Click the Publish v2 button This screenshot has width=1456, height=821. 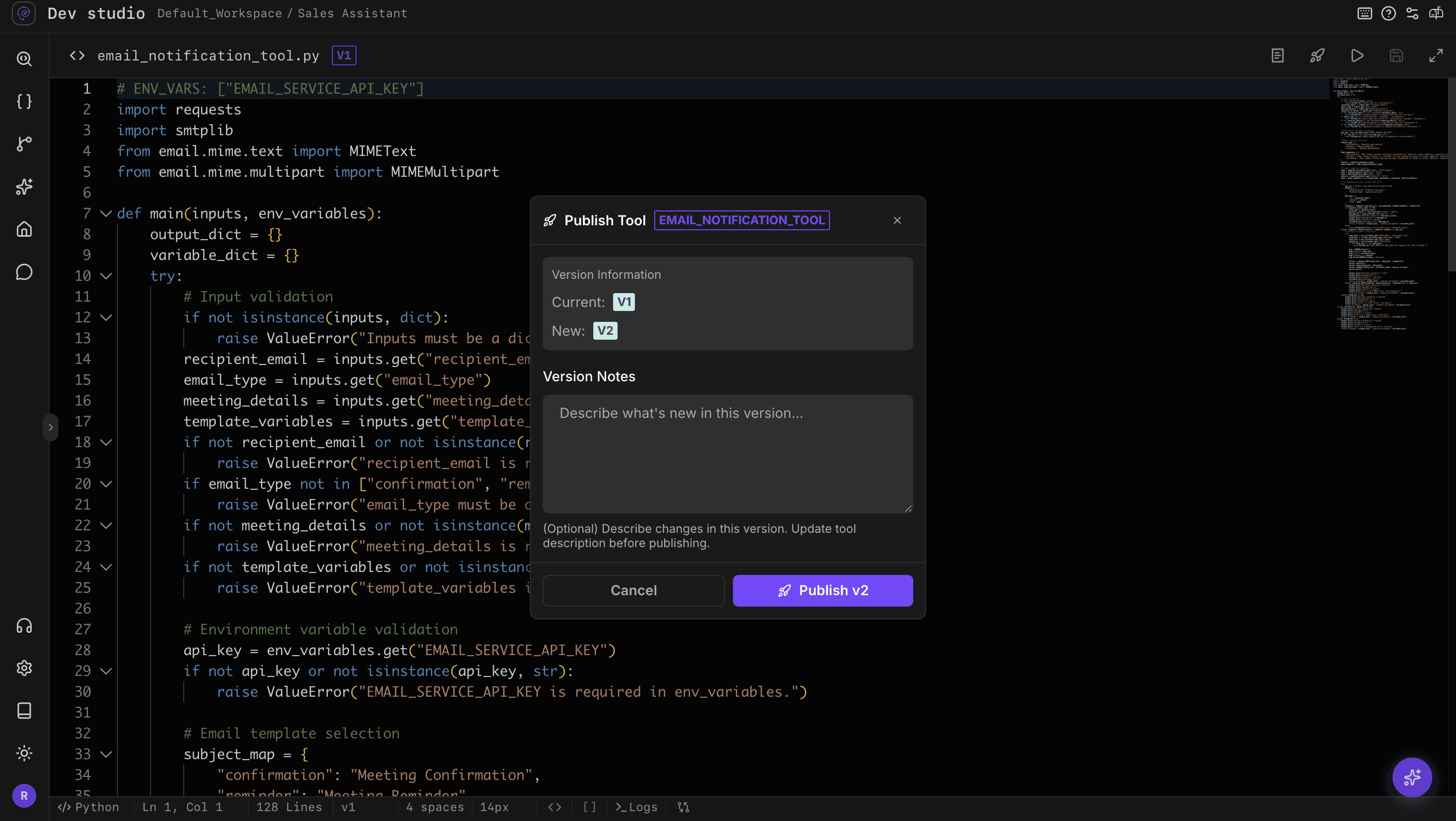click(x=823, y=590)
